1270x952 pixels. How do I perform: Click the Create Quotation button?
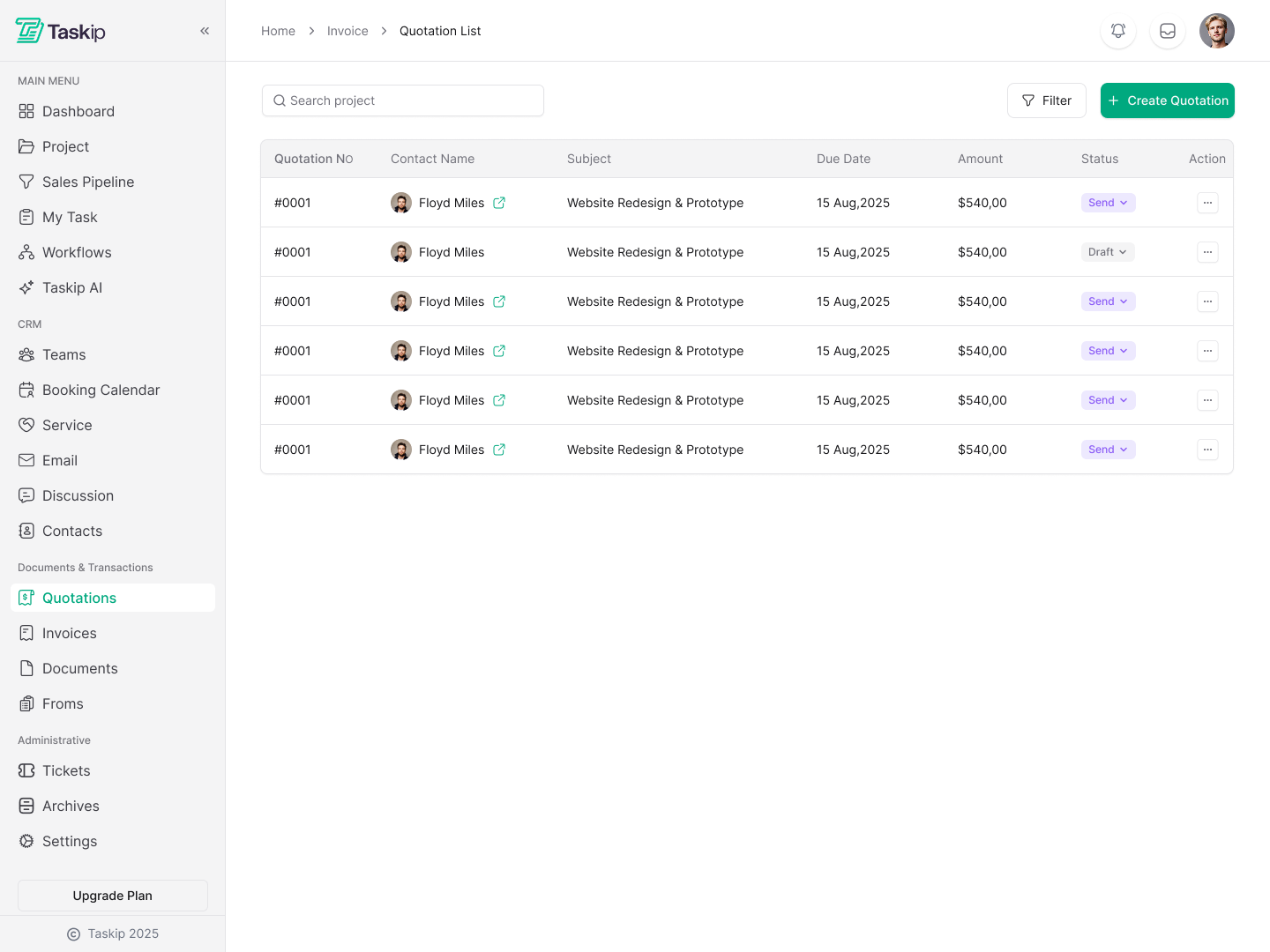(1167, 100)
